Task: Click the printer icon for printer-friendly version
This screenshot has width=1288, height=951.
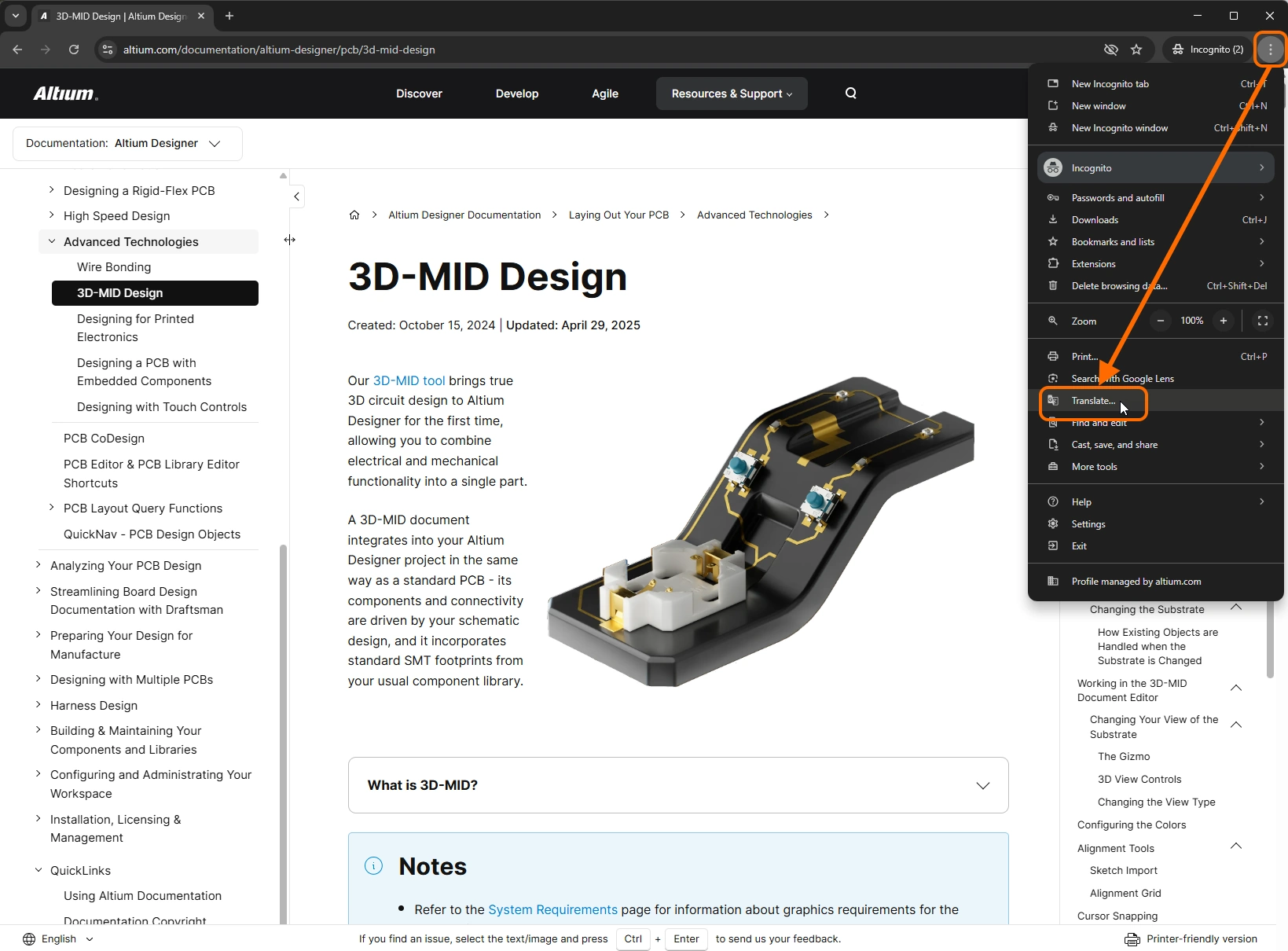Action: pos(1132,939)
